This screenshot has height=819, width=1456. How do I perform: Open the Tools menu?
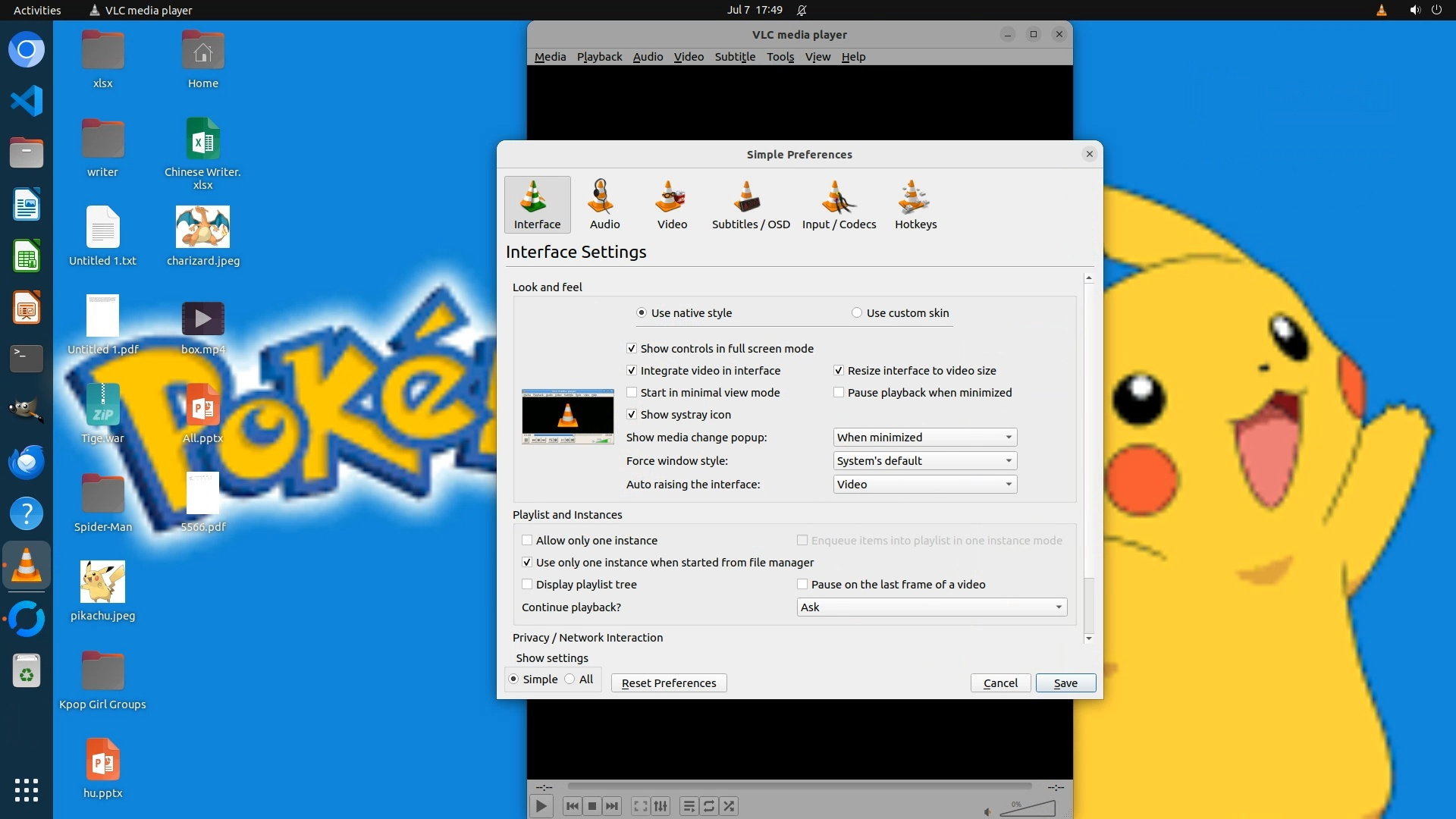[780, 57]
